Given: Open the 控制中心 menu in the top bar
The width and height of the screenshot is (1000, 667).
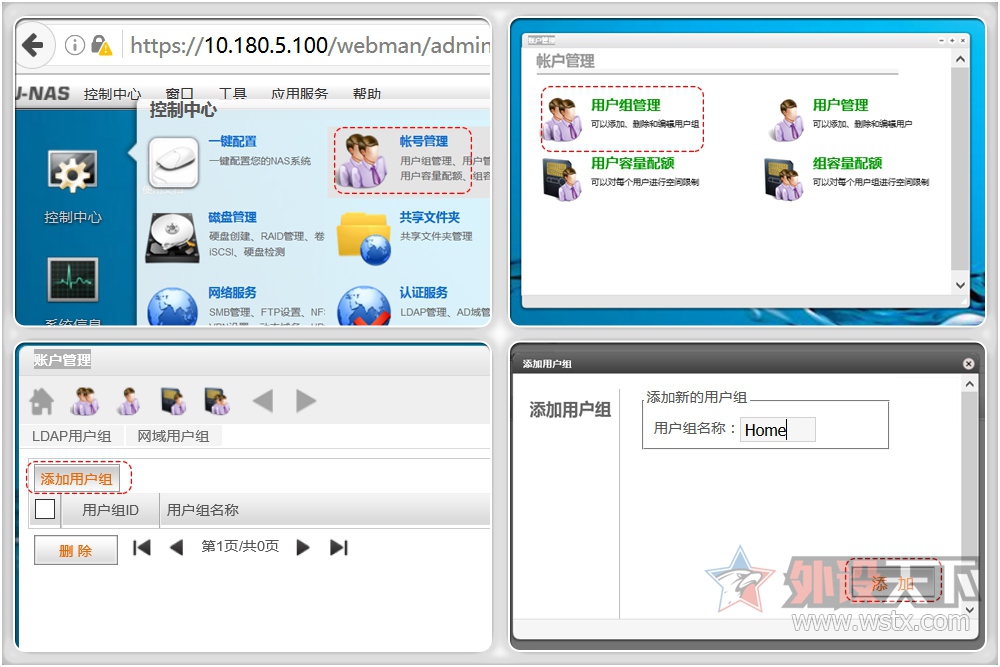Looking at the screenshot, I should click(112, 94).
